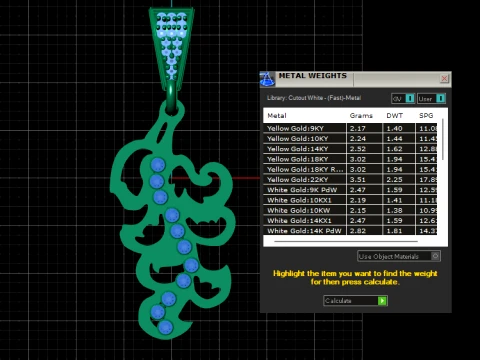This screenshot has height=360, width=480.
Task: Click the 1.81 DWT value
Action: pyautogui.click(x=394, y=231)
